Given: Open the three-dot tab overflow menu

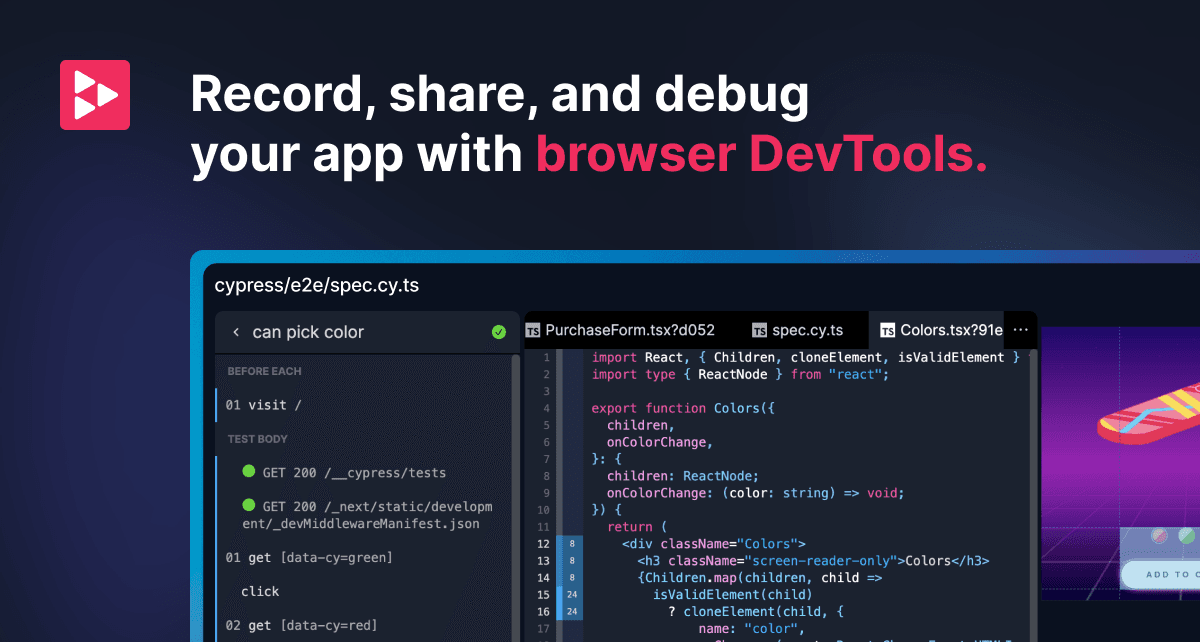Looking at the screenshot, I should tap(1020, 330).
